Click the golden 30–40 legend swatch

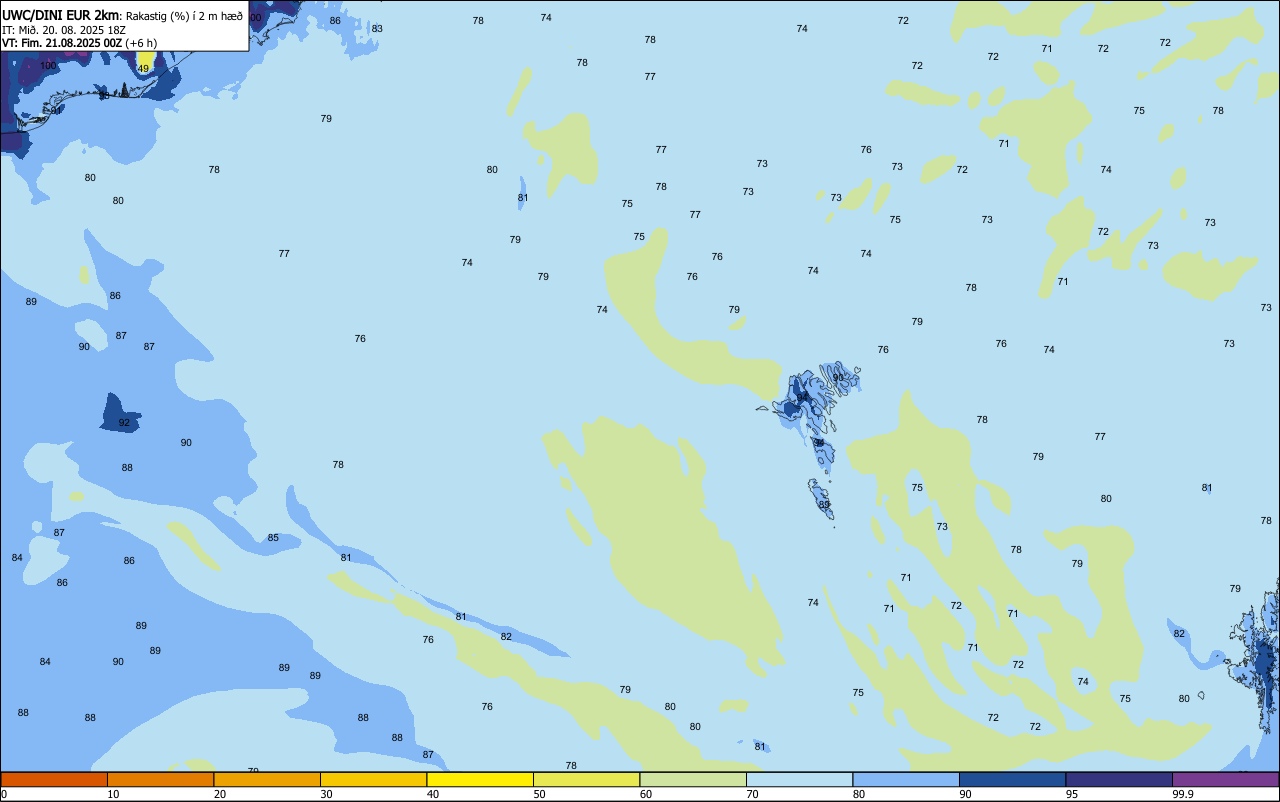pos(373,779)
